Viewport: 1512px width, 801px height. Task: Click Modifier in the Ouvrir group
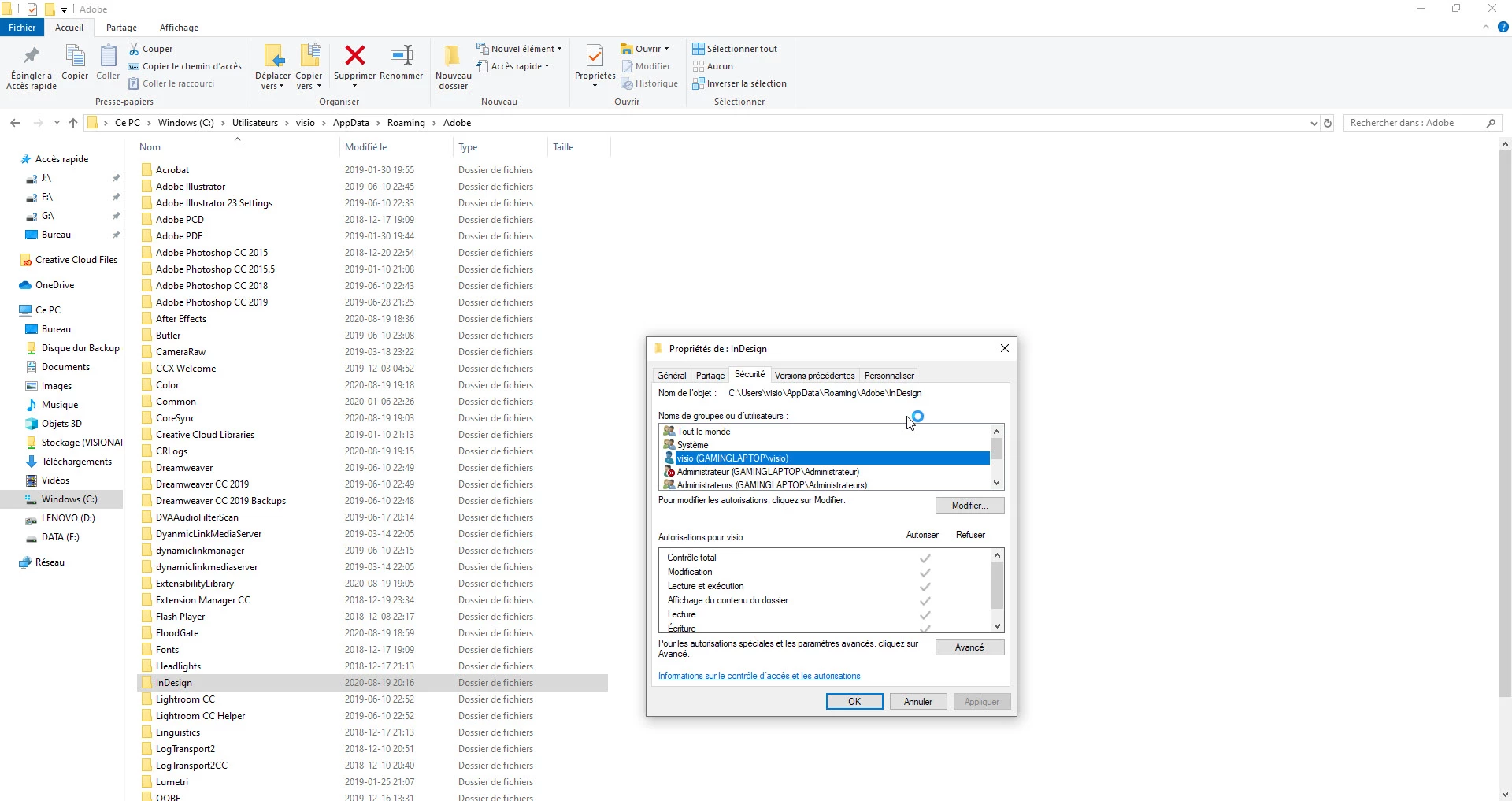click(646, 66)
